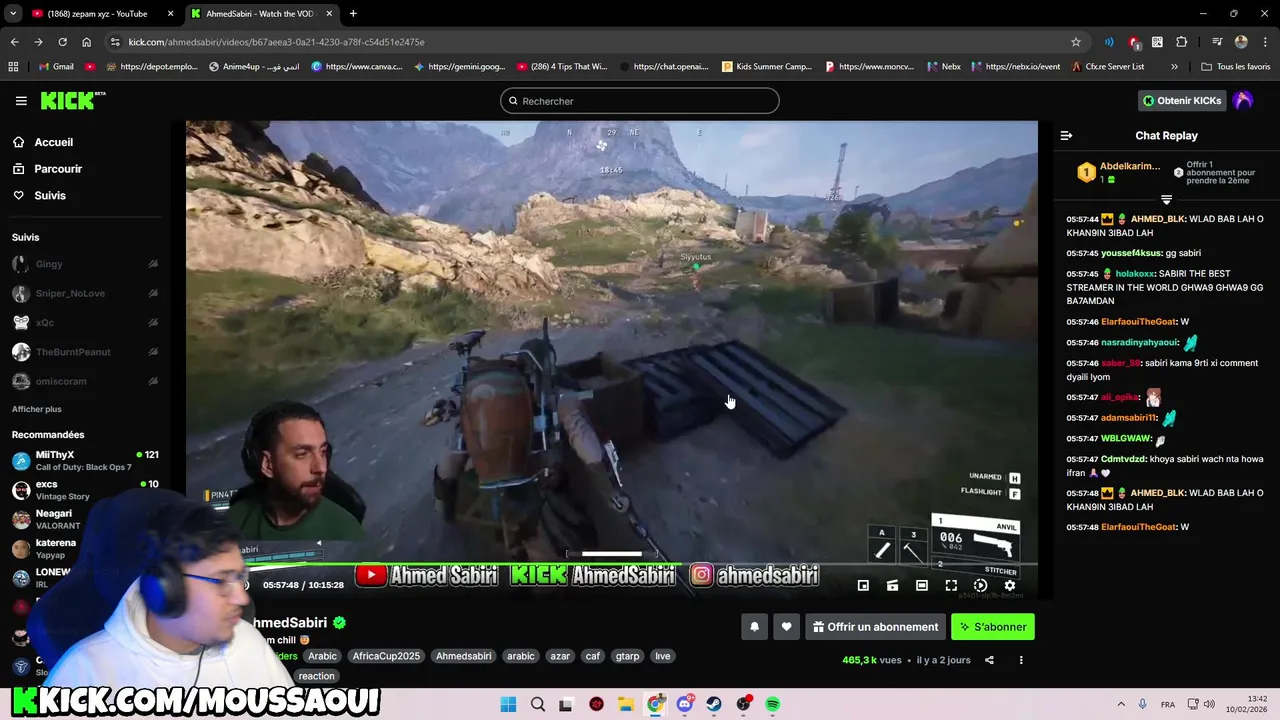Expand the gift leaderboard arrow in chat
This screenshot has height=720, width=1280.
1166,200
